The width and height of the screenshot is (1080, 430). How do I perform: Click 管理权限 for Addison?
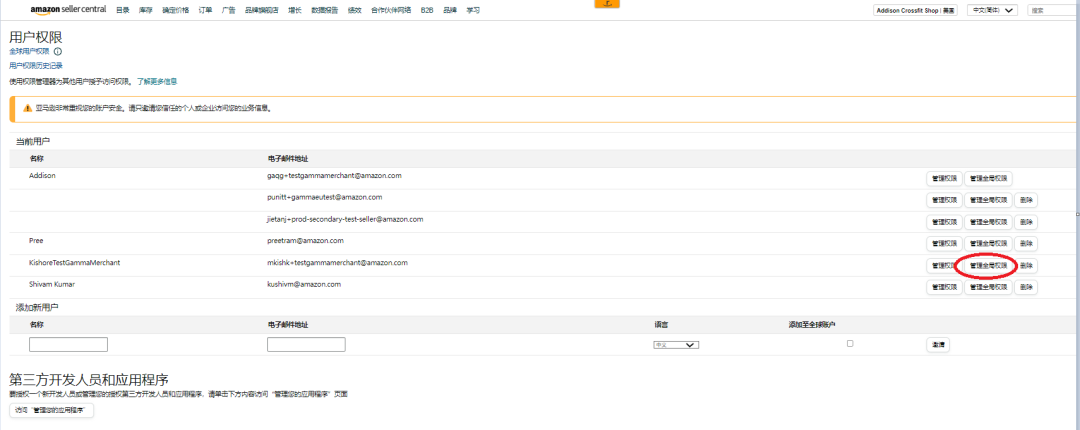click(x=944, y=178)
